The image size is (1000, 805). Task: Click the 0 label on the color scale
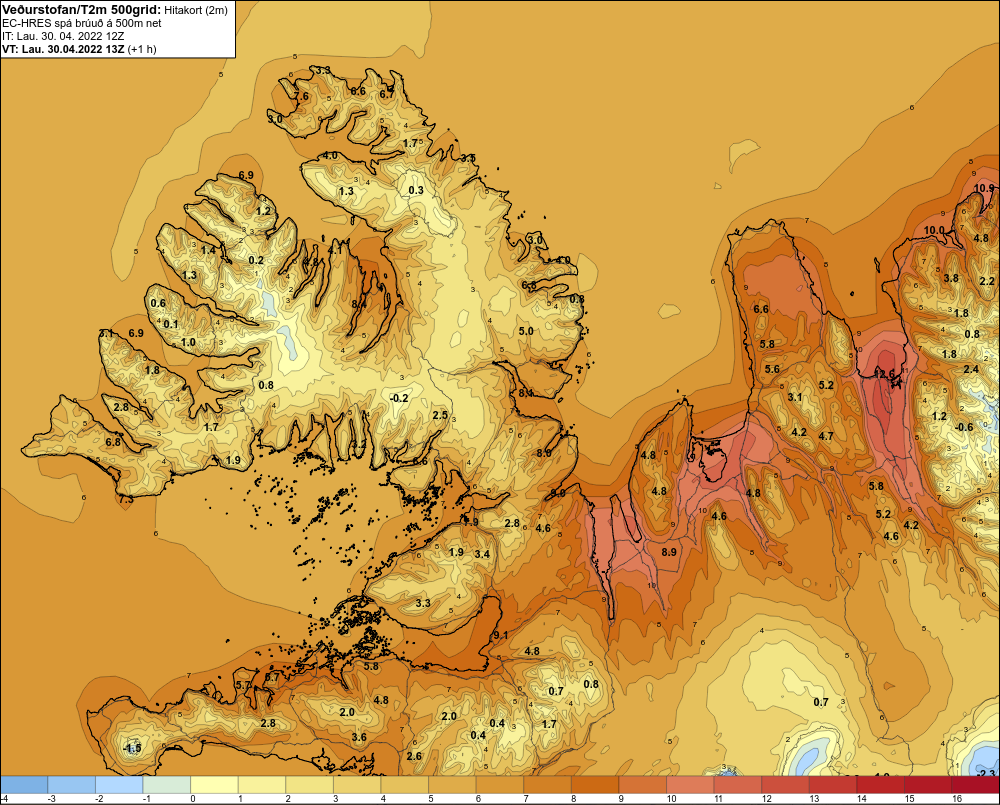(192, 799)
